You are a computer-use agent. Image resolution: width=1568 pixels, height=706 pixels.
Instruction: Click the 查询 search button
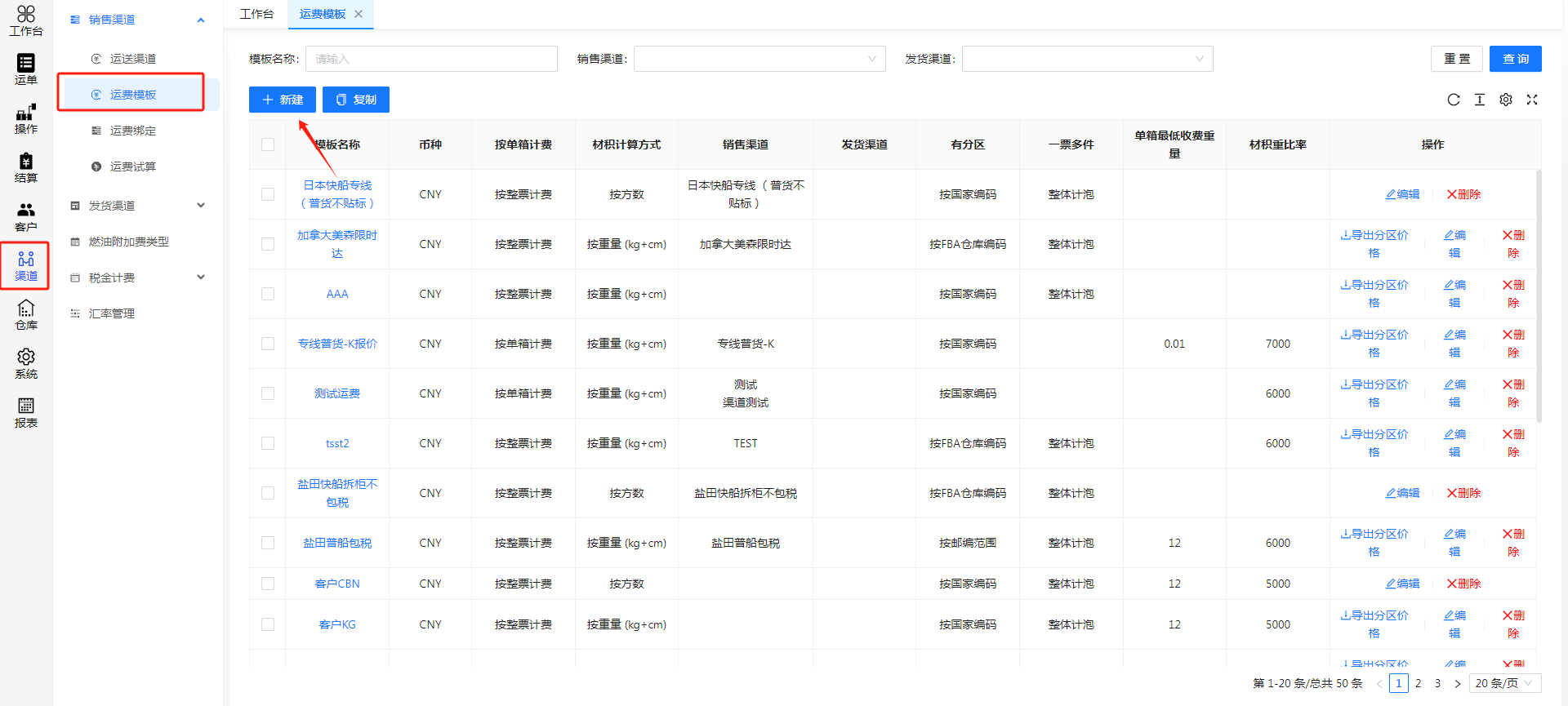[x=1516, y=59]
